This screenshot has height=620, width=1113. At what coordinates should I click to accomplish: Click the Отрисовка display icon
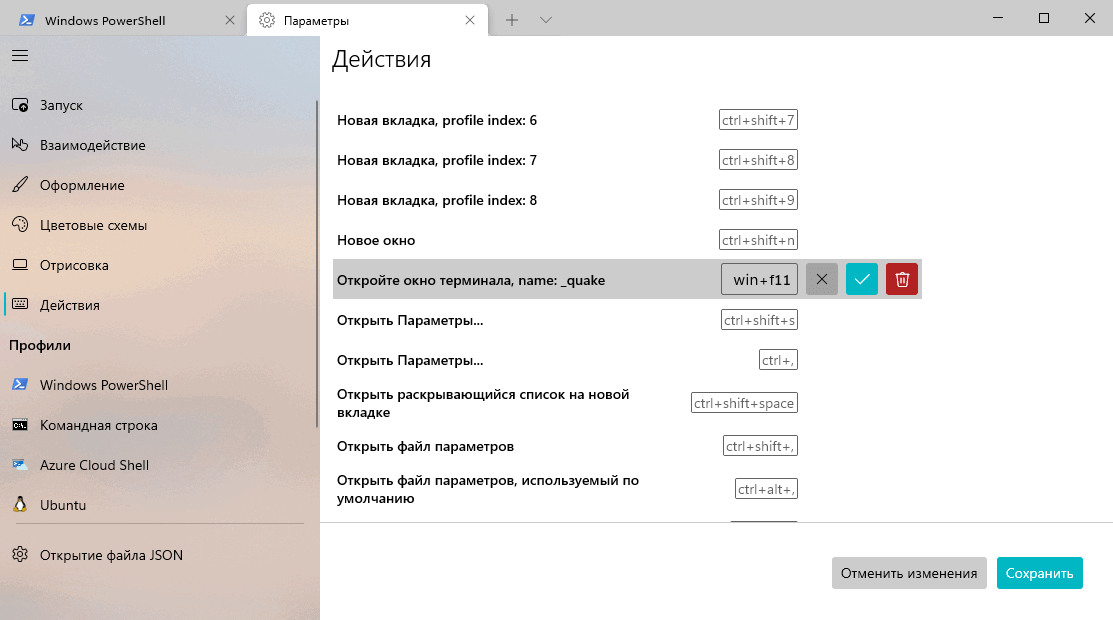[20, 265]
